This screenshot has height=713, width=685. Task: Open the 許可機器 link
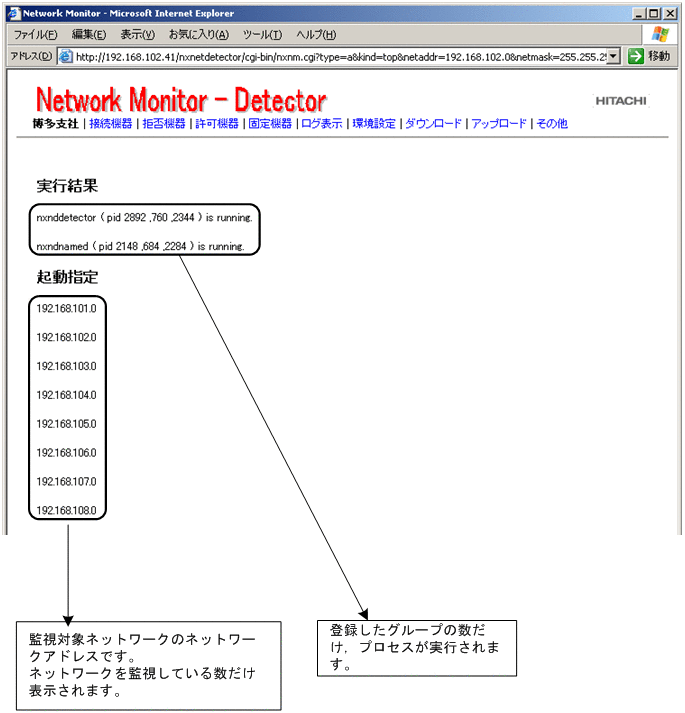tap(217, 124)
